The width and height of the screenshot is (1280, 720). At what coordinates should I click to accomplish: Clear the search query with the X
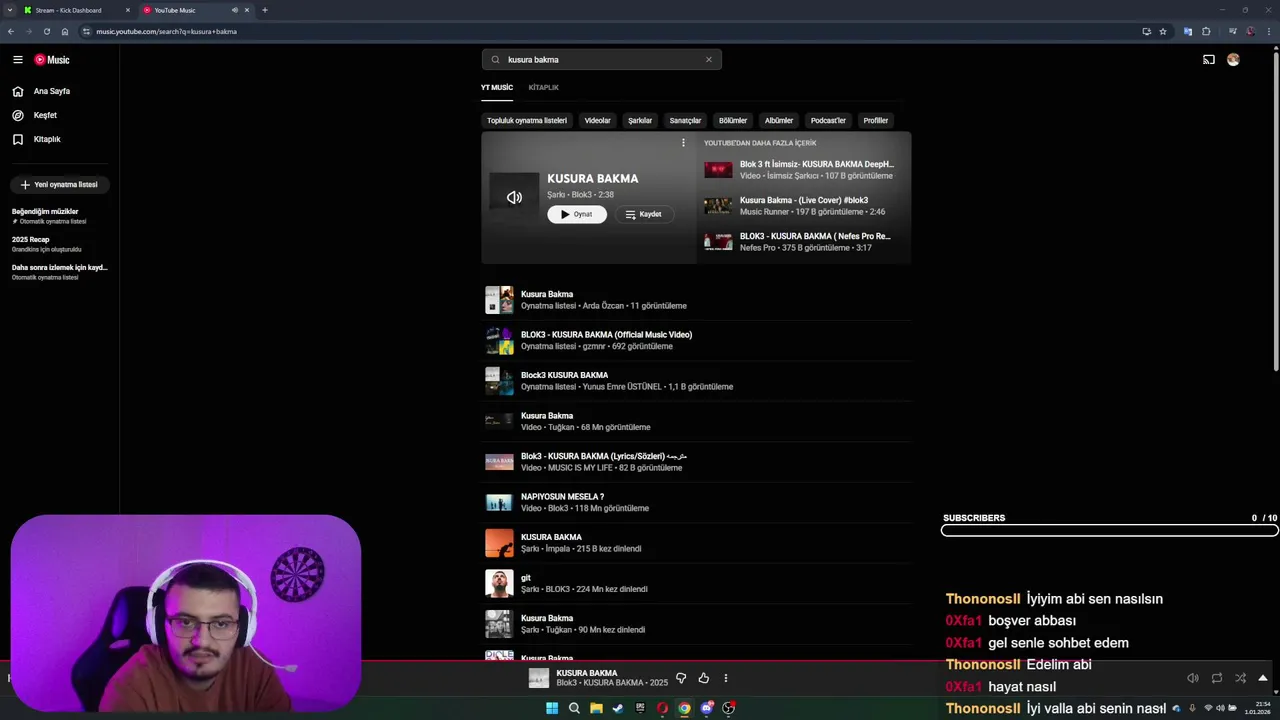click(709, 59)
